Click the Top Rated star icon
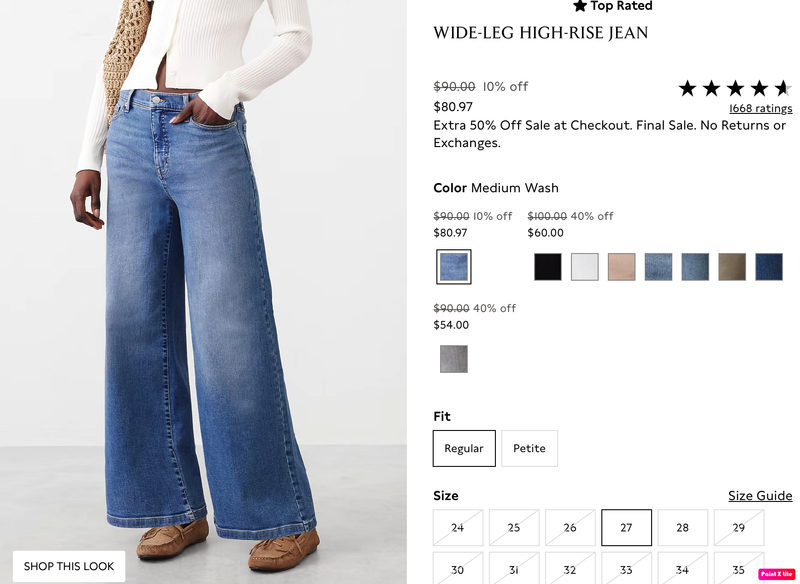This screenshot has height=584, width=800. coord(580,6)
